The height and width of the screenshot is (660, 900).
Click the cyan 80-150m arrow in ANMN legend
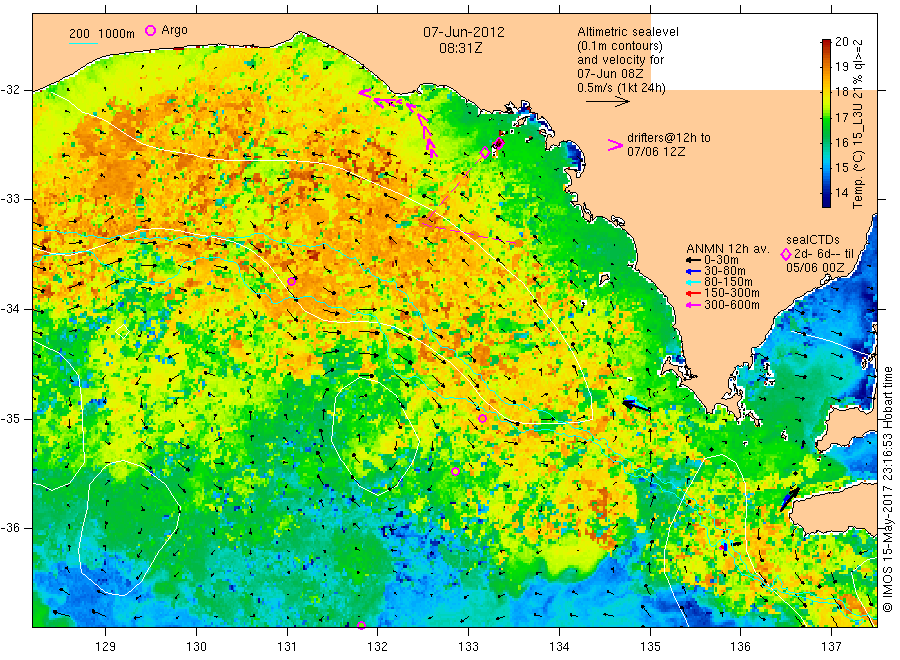coord(693,282)
